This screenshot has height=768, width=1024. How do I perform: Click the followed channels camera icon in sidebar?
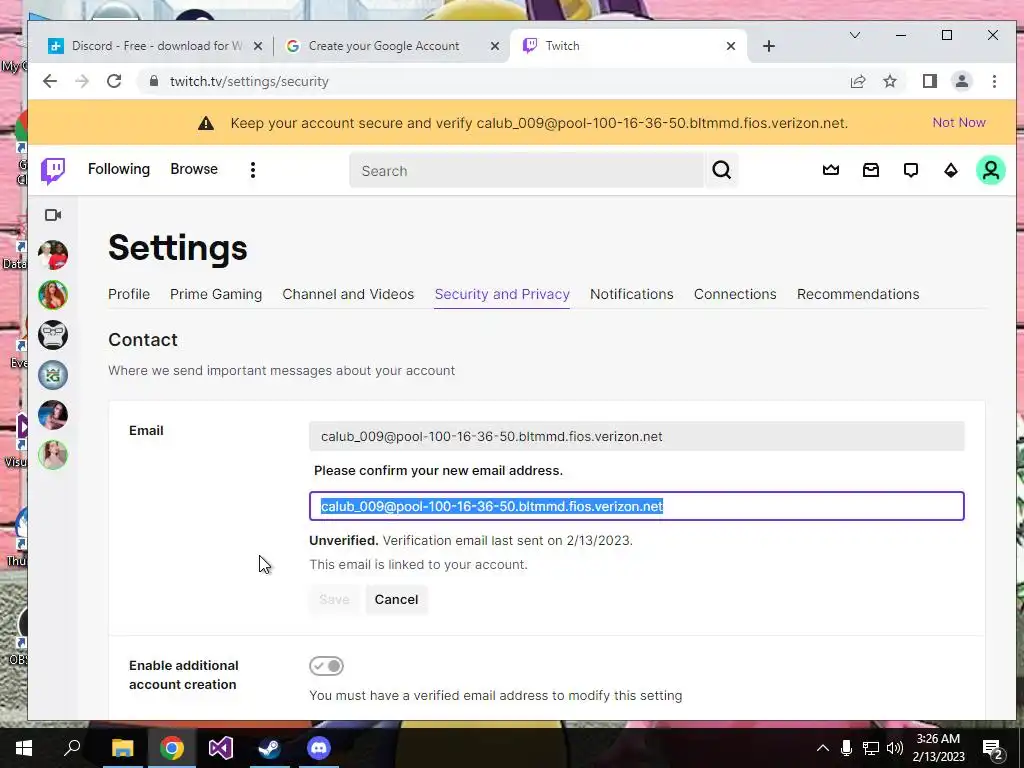53,215
